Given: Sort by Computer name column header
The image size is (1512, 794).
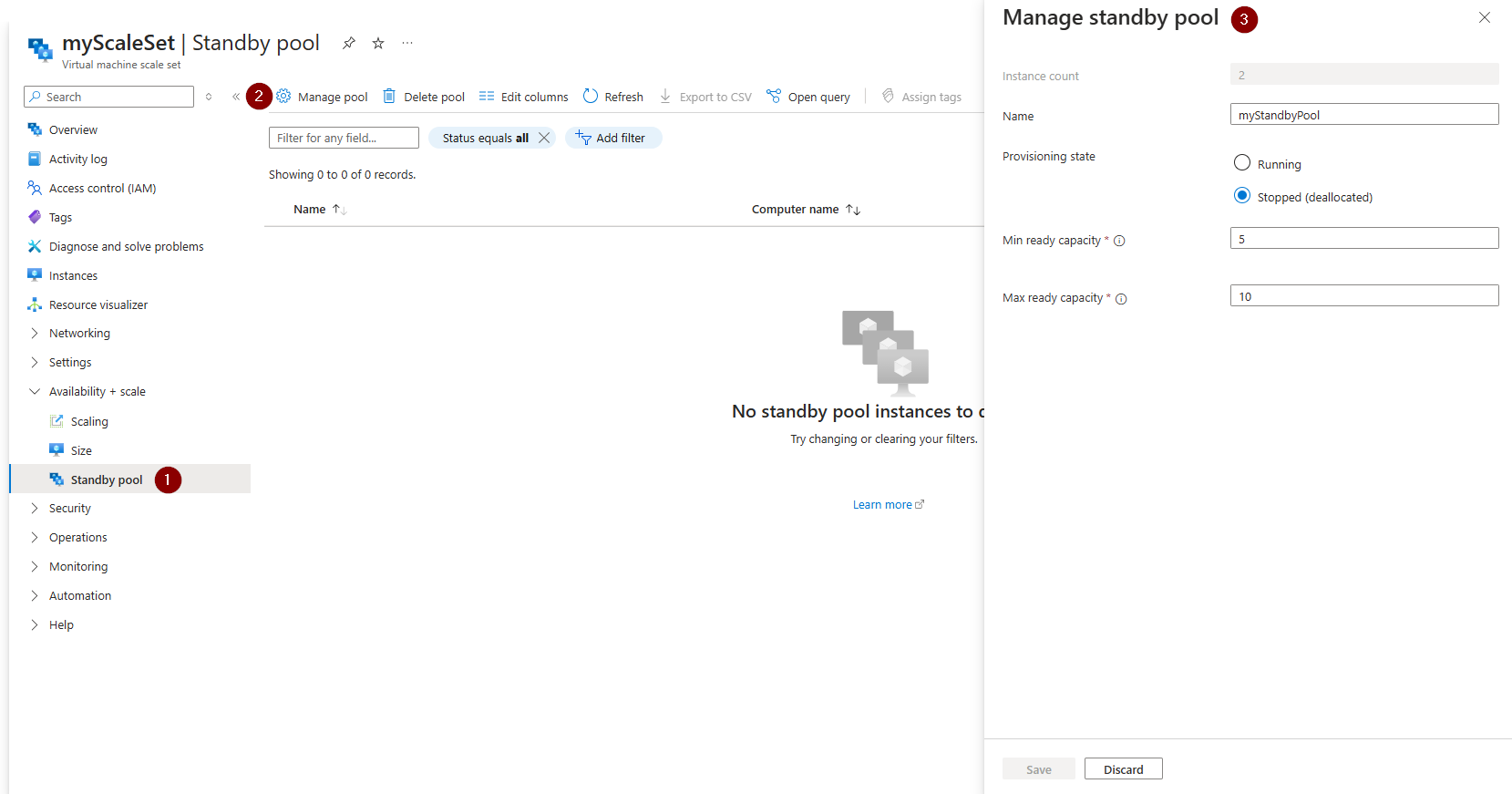Looking at the screenshot, I should 806,210.
